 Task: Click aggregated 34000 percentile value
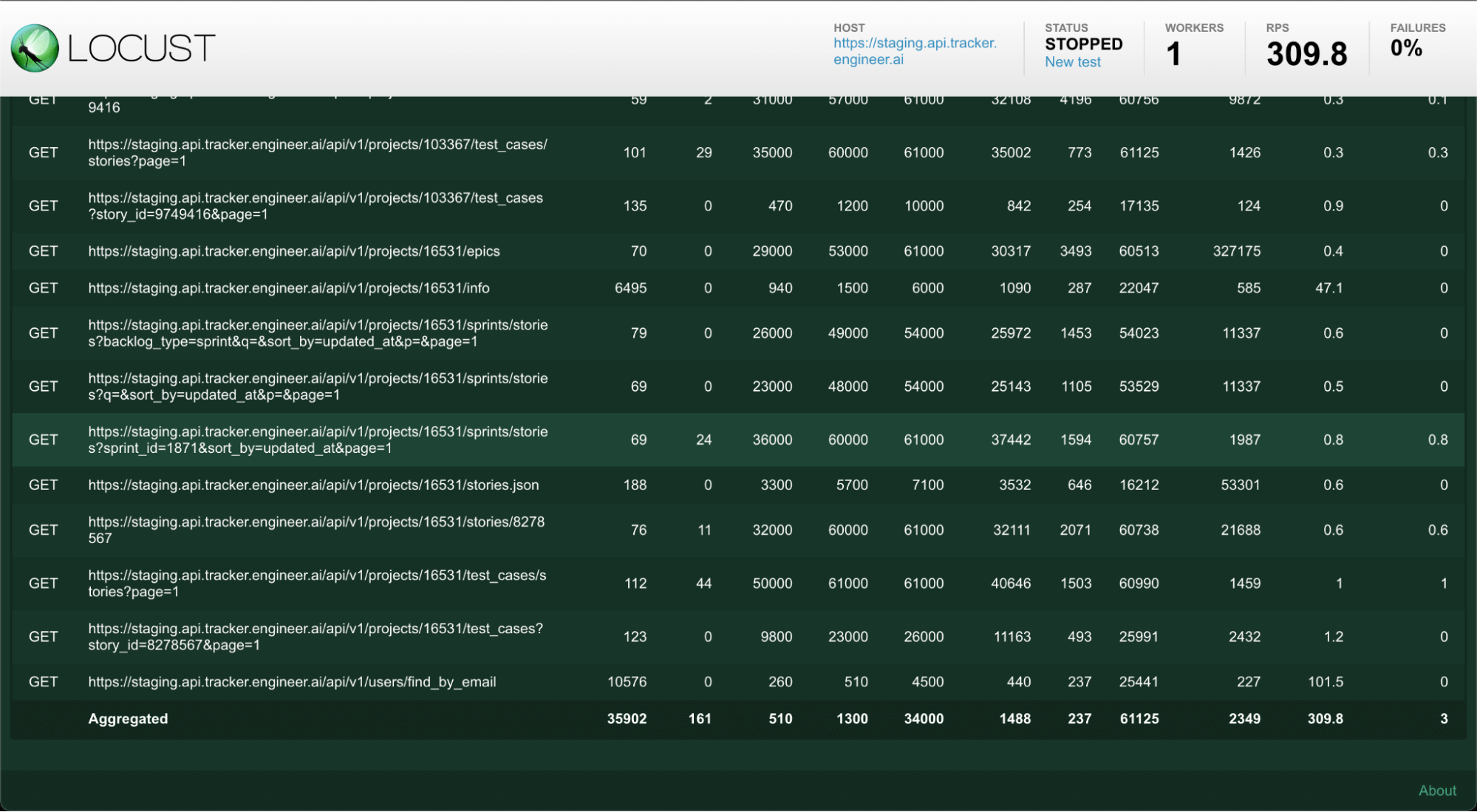pyautogui.click(x=924, y=719)
